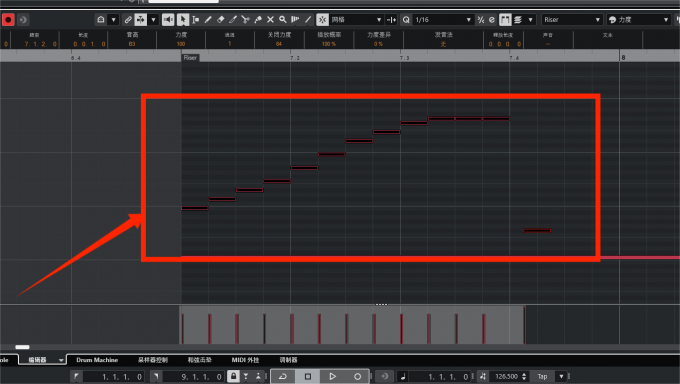Image resolution: width=680 pixels, height=384 pixels.
Task: Select the lowest MIDI note at the right
Action: tap(537, 230)
